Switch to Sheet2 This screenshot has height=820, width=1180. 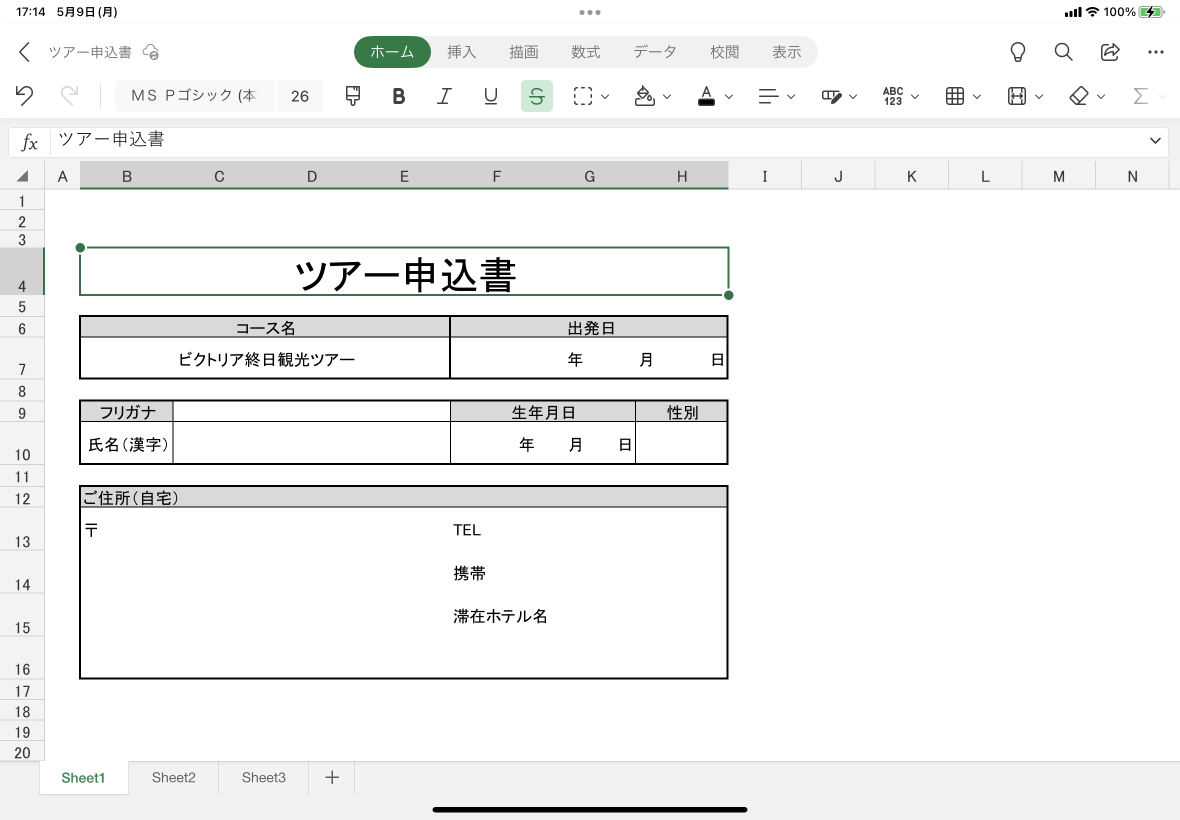click(172, 777)
